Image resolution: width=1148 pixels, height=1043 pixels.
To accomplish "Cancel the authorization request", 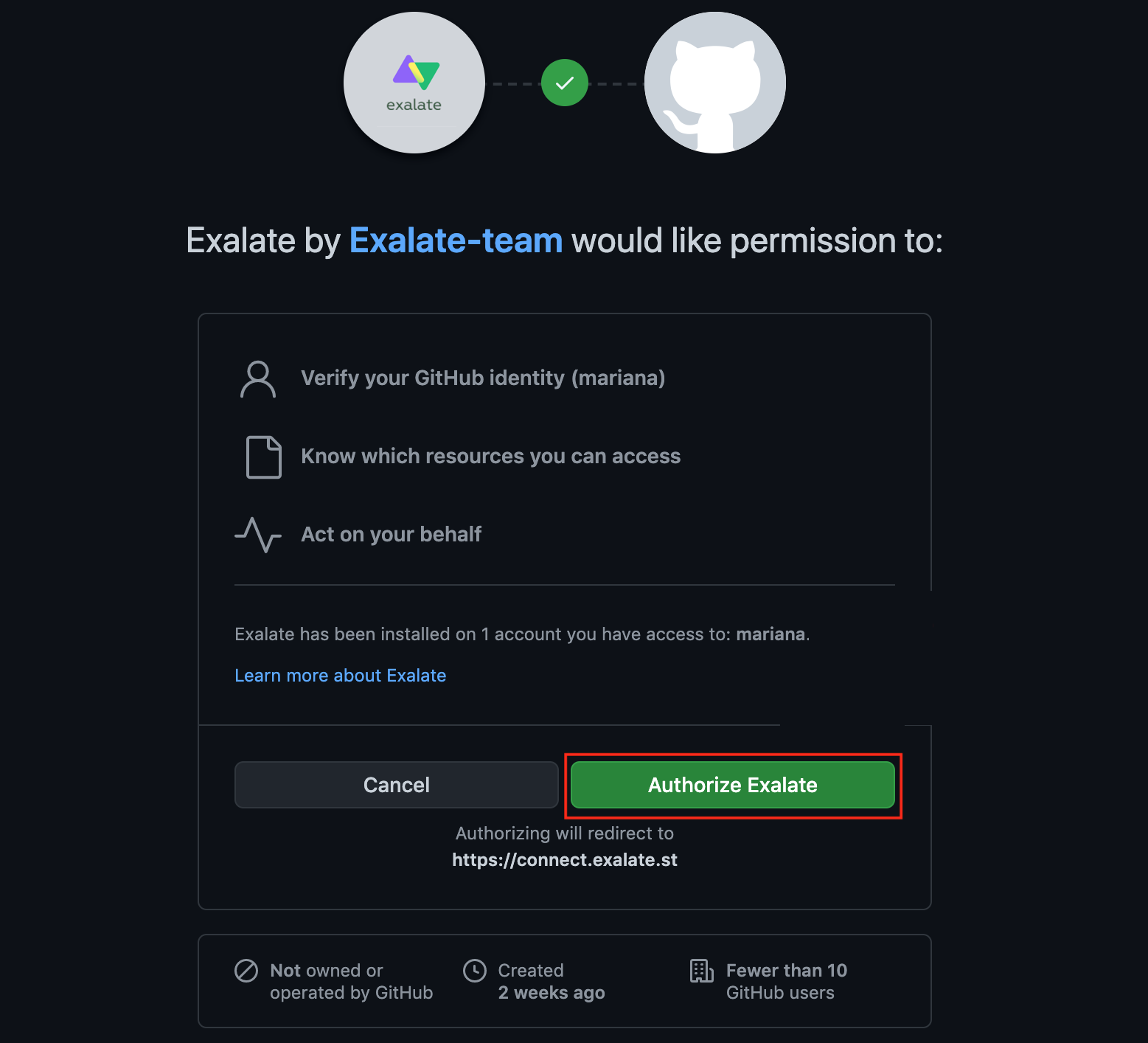I will click(x=397, y=785).
